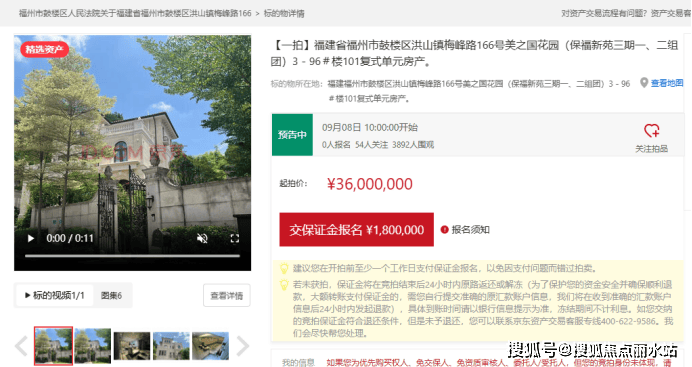Select the first highlighted villa thumbnail
Image resolution: width=692 pixels, height=367 pixels.
coord(53,345)
